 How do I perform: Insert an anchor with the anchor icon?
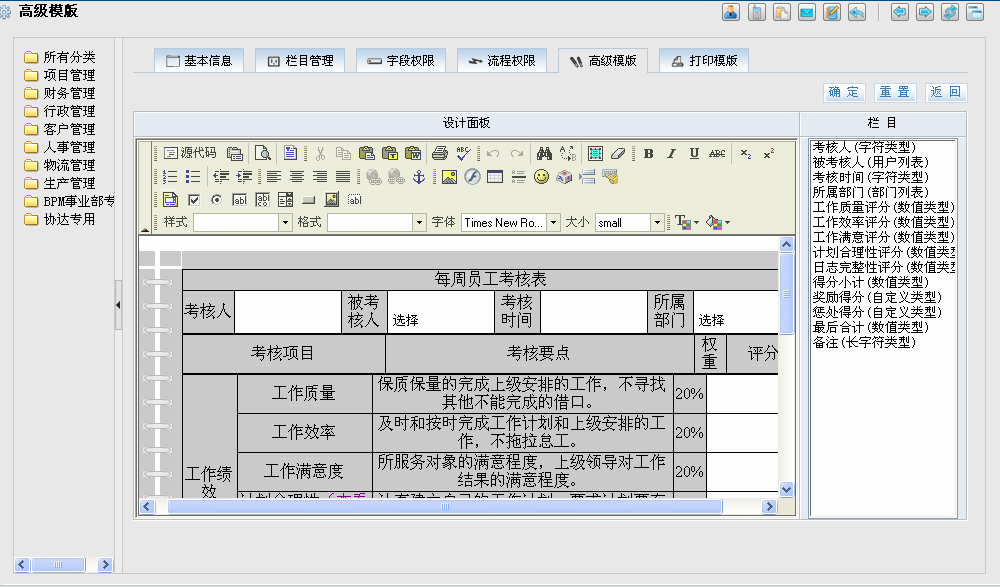coord(418,177)
